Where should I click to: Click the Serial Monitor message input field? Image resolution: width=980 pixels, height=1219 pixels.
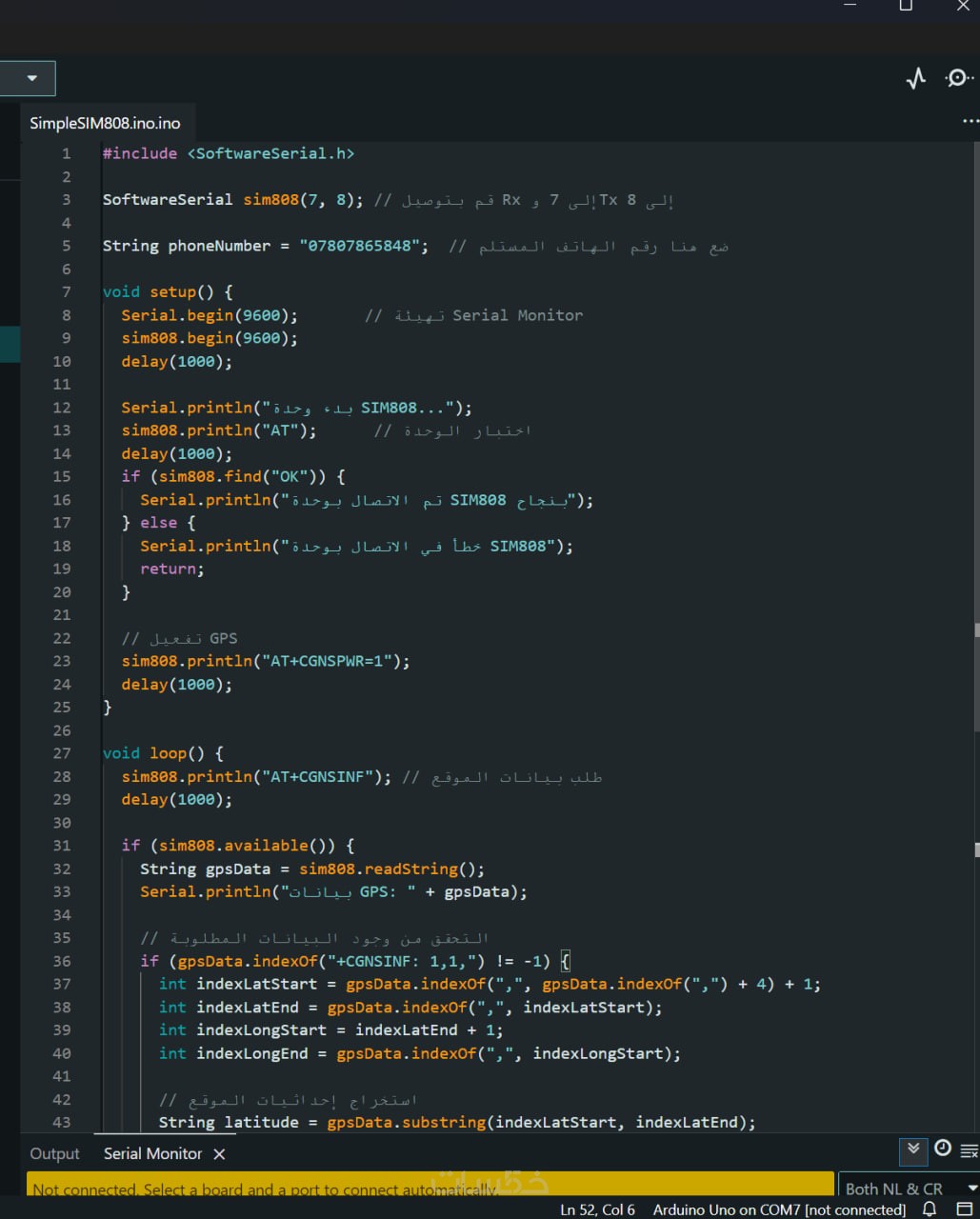point(430,1185)
